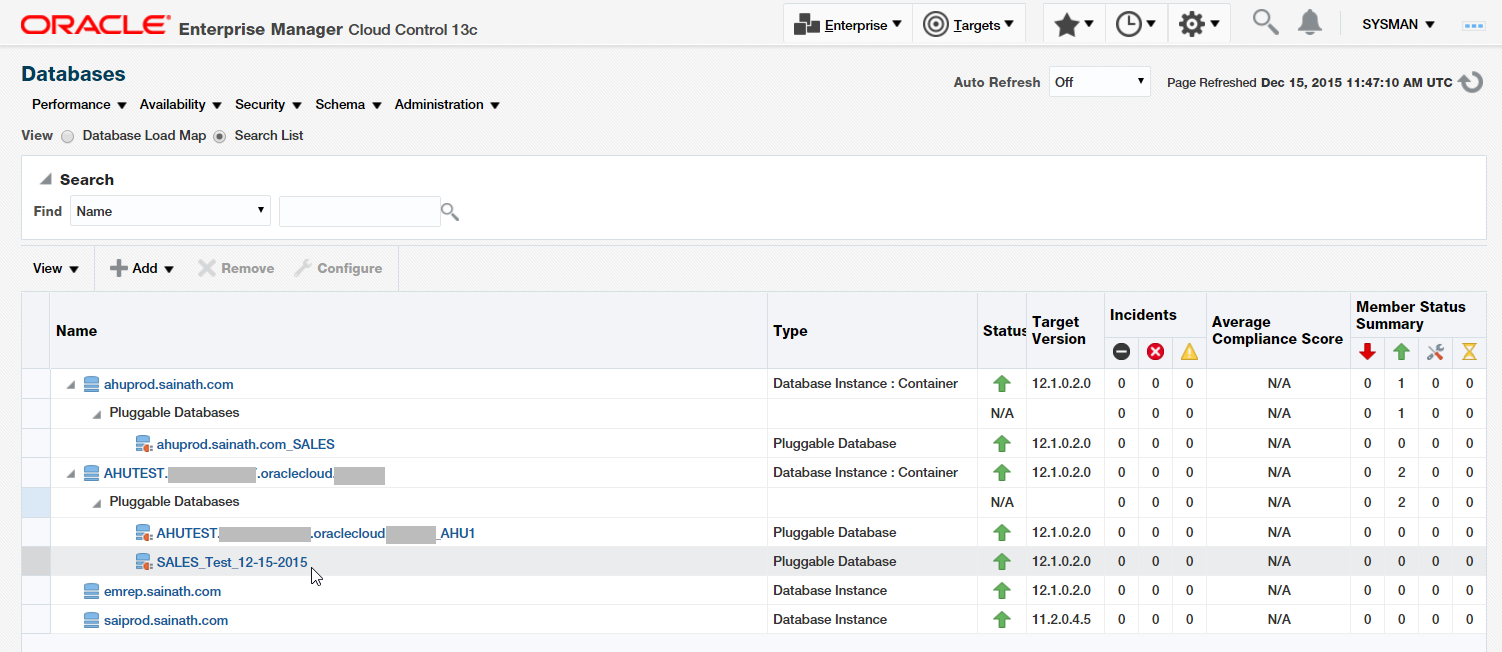Click the search magnifier next to Find field
The width and height of the screenshot is (1502, 652).
coord(450,211)
